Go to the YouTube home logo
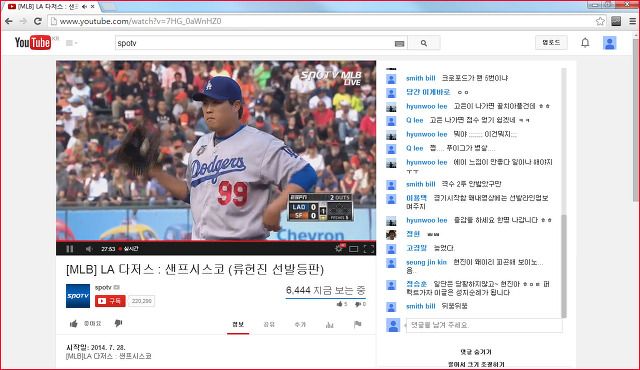Viewport: 640px width, 370px height. pos(33,42)
